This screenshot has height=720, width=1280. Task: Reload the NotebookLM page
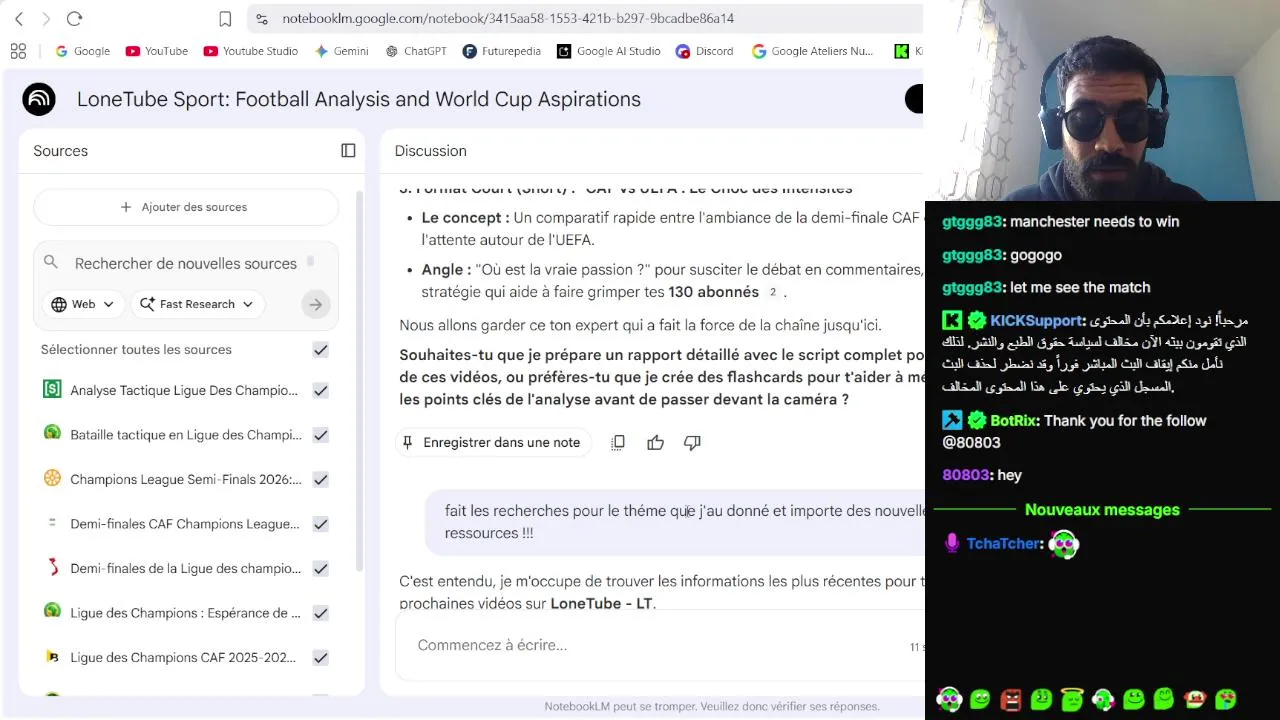point(74,19)
